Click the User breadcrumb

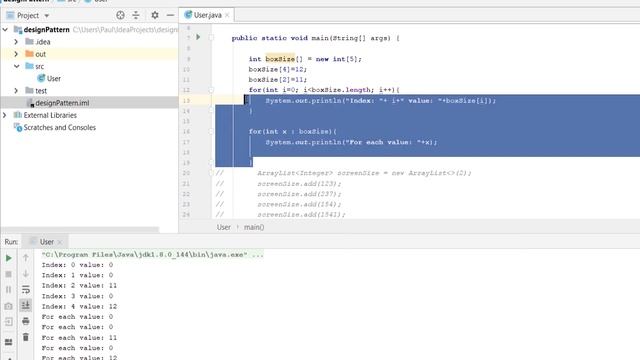coord(224,227)
